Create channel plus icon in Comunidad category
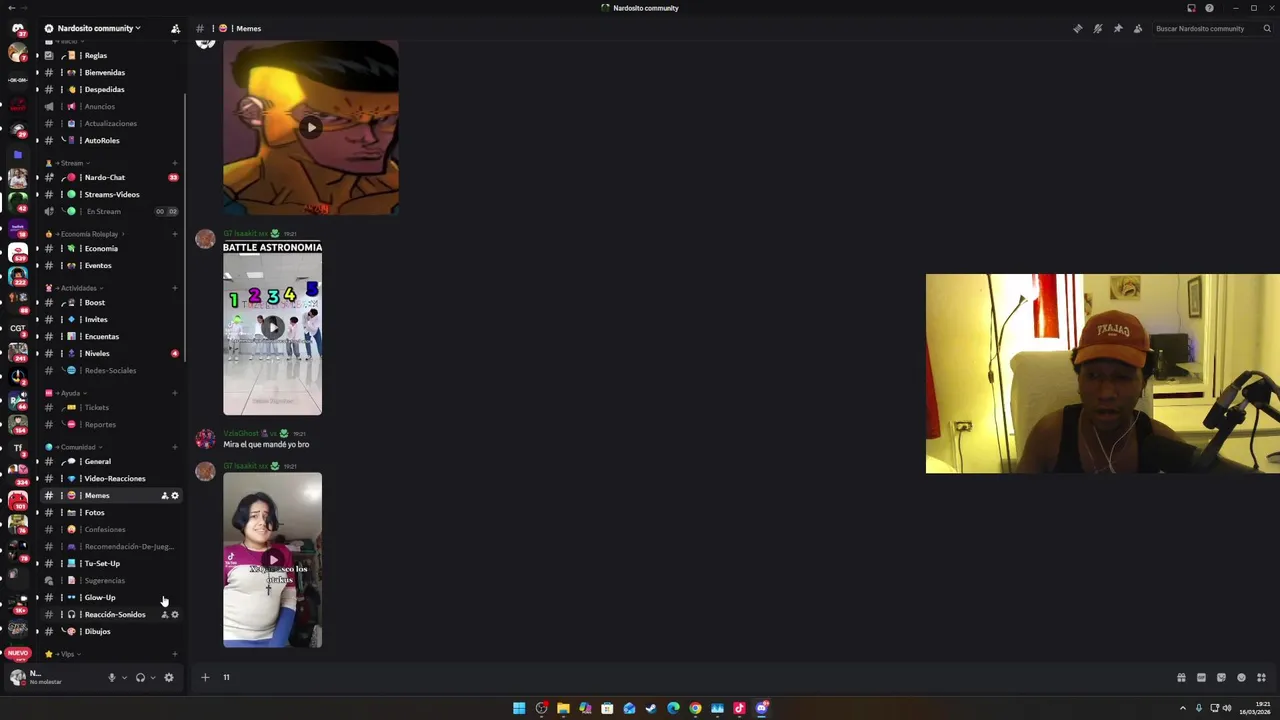 175,447
